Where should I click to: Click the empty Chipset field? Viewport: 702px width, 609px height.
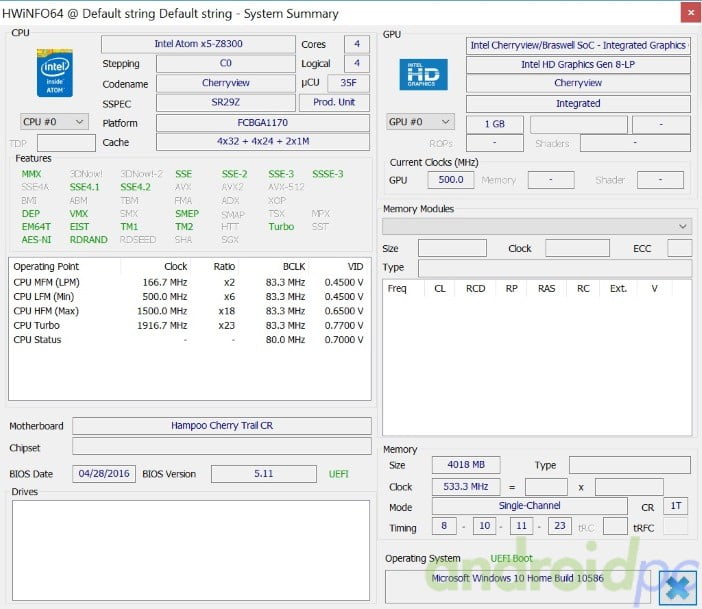point(222,446)
